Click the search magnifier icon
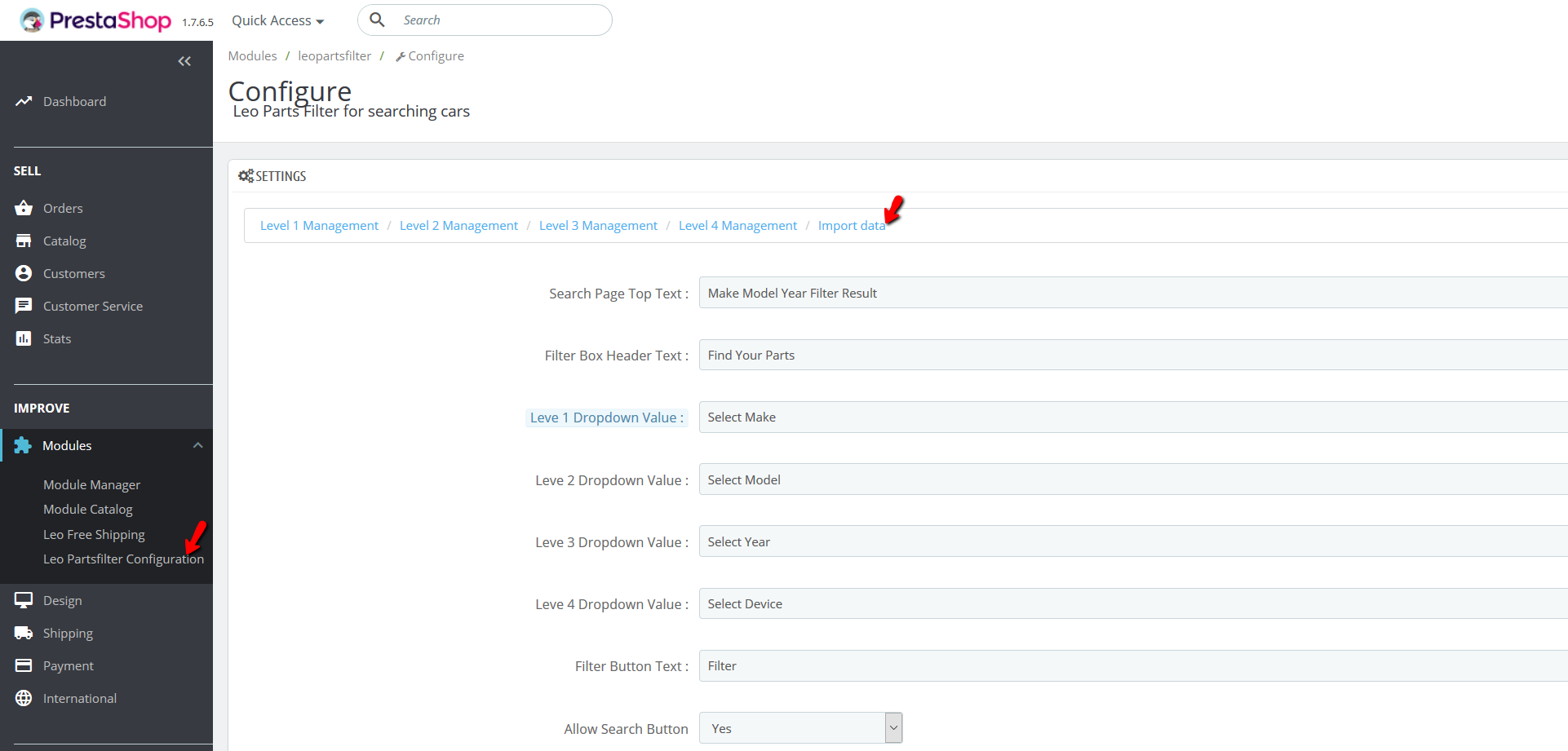1568x751 pixels. coord(377,20)
